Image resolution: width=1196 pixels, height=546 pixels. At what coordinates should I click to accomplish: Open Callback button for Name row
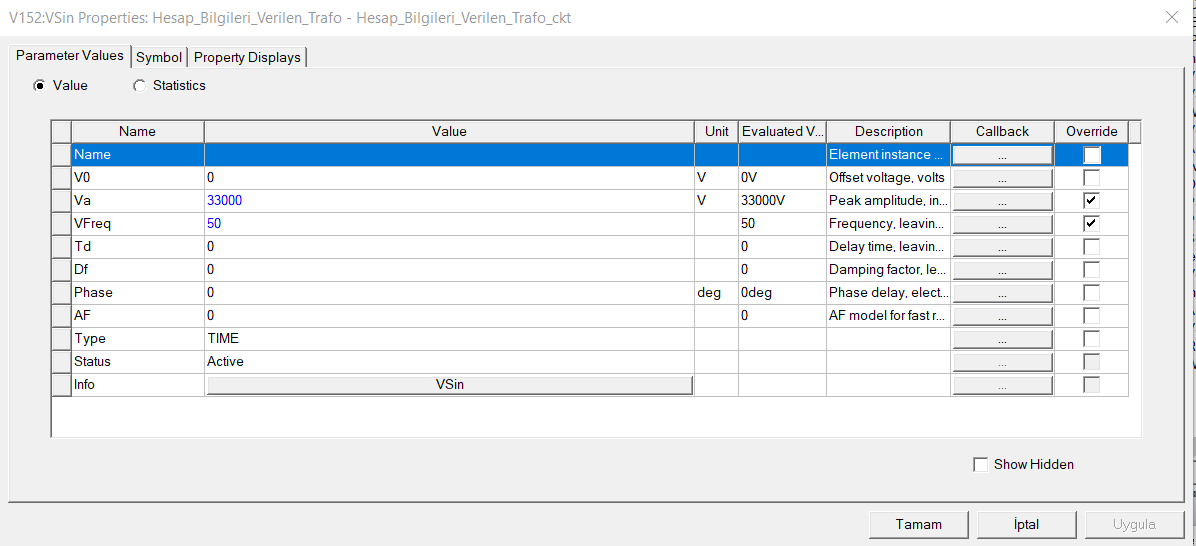[x=1002, y=155]
